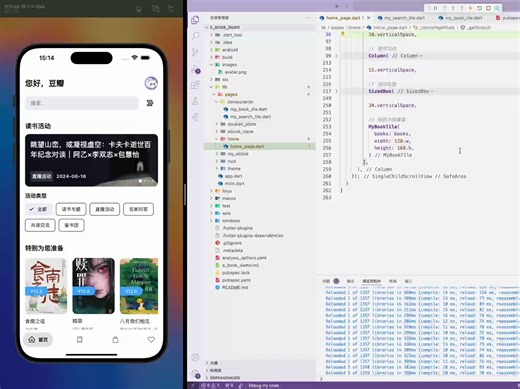Select the 直播活动 filter chip
The width and height of the screenshot is (520, 389).
pos(105,209)
